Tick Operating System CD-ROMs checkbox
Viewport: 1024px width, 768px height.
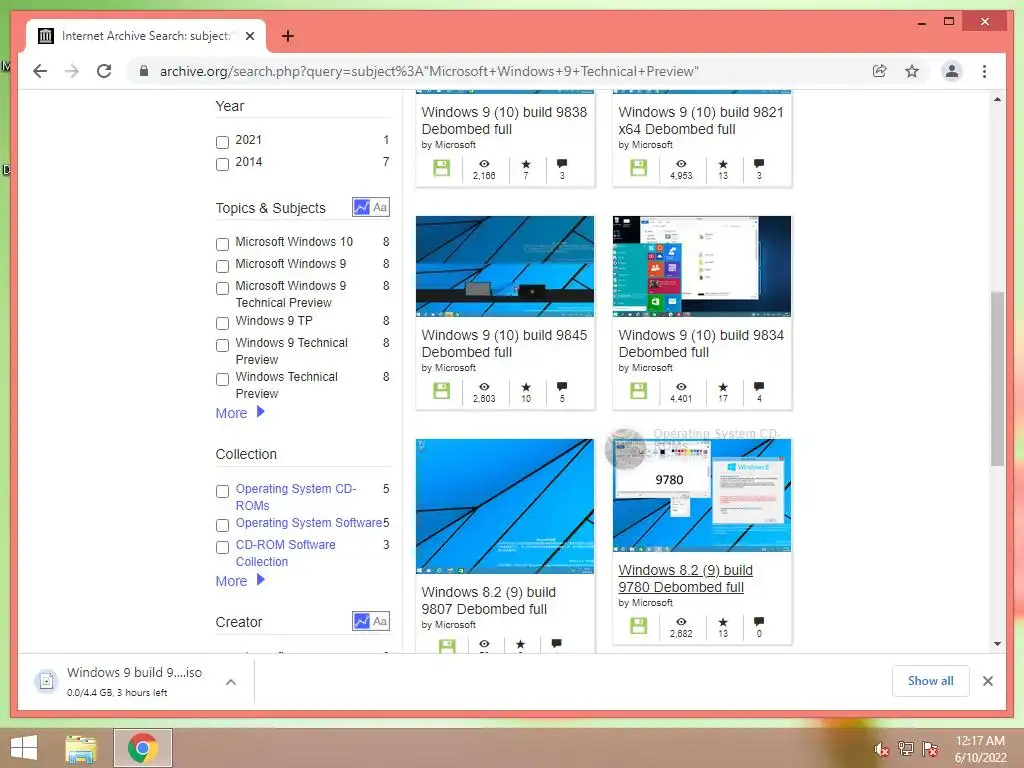(x=222, y=491)
